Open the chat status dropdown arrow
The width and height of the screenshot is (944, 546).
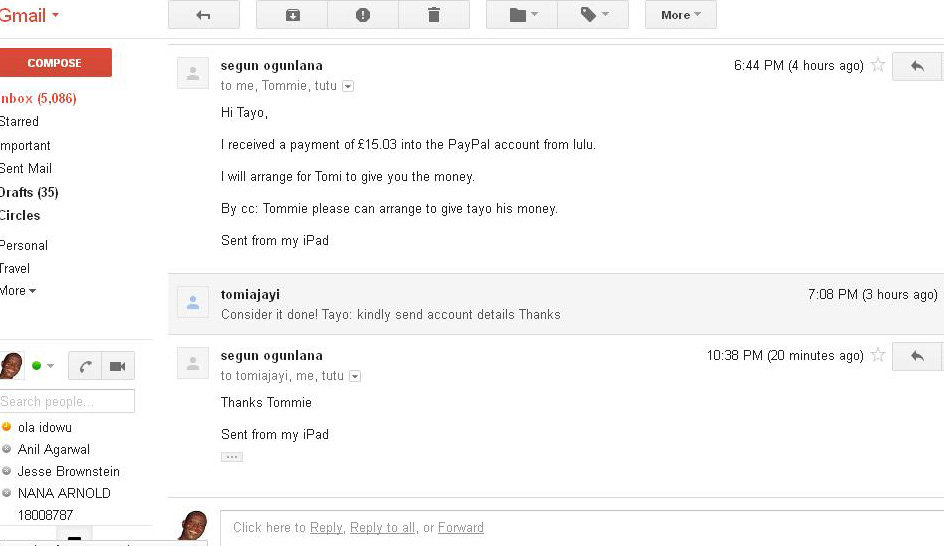pyautogui.click(x=51, y=366)
